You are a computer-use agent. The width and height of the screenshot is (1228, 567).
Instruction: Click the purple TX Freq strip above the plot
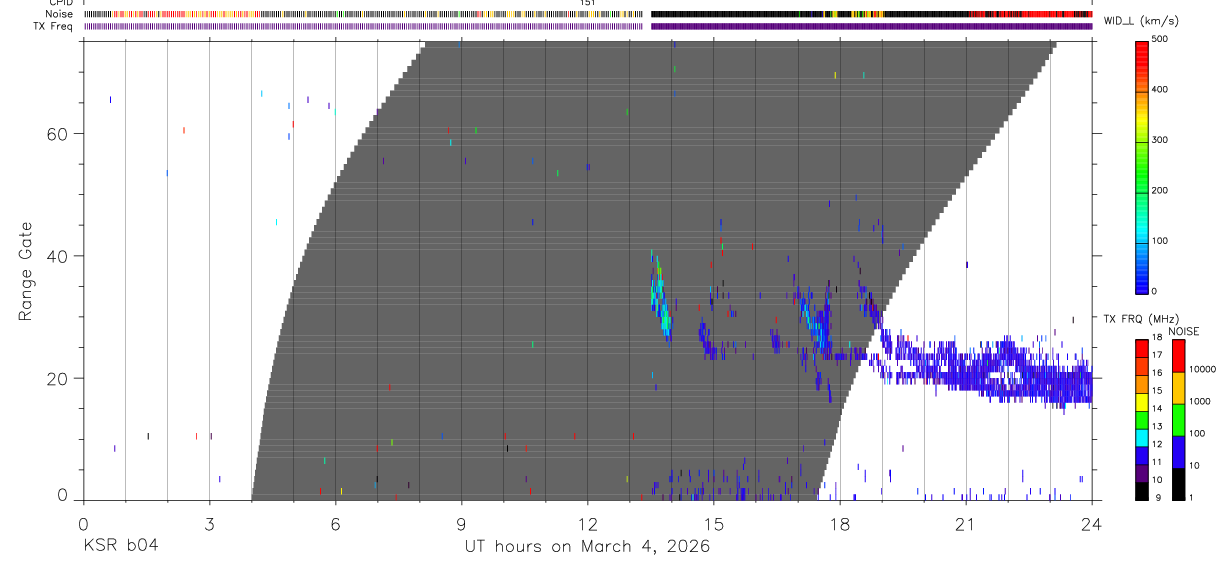click(x=587, y=26)
